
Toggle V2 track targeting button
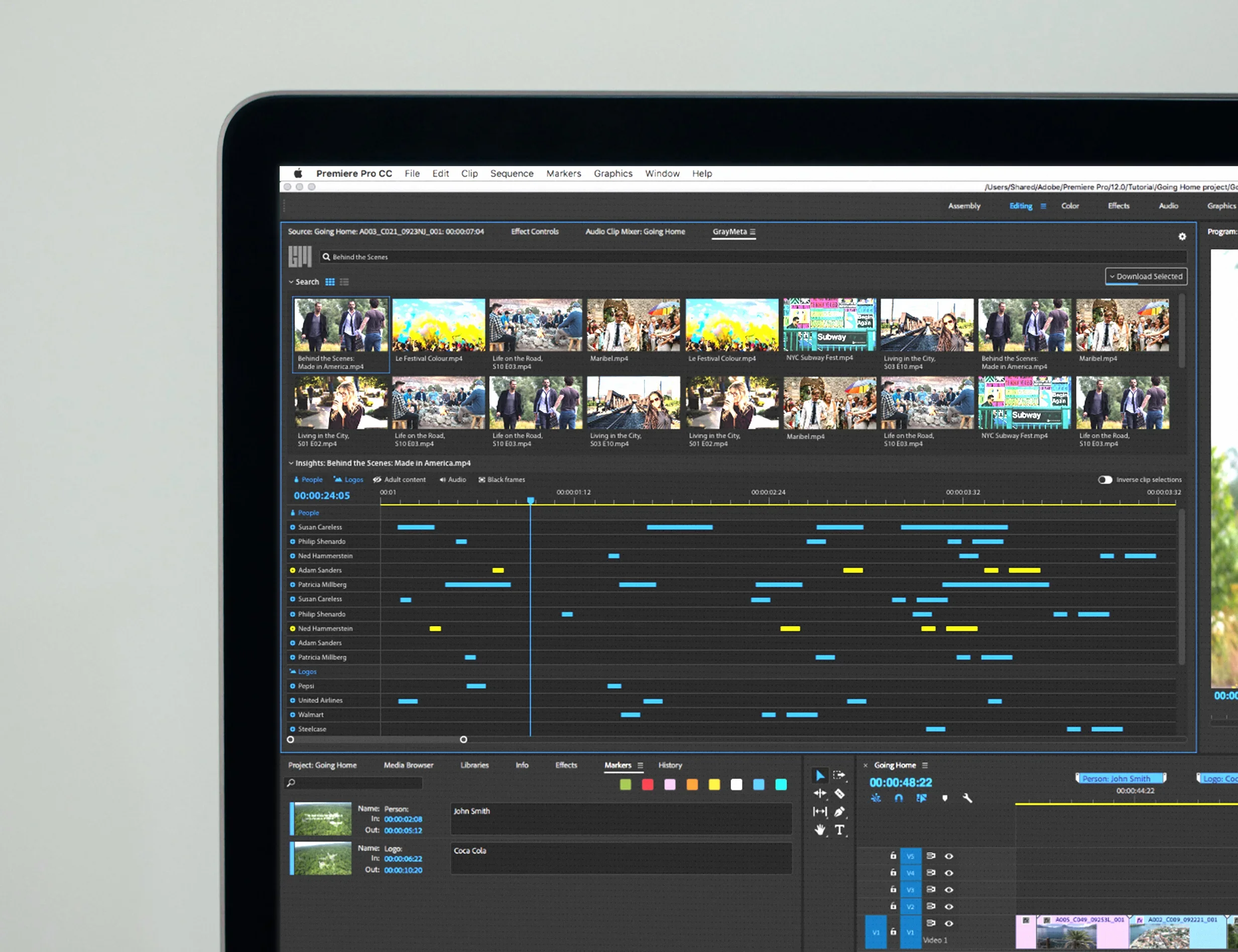910,907
